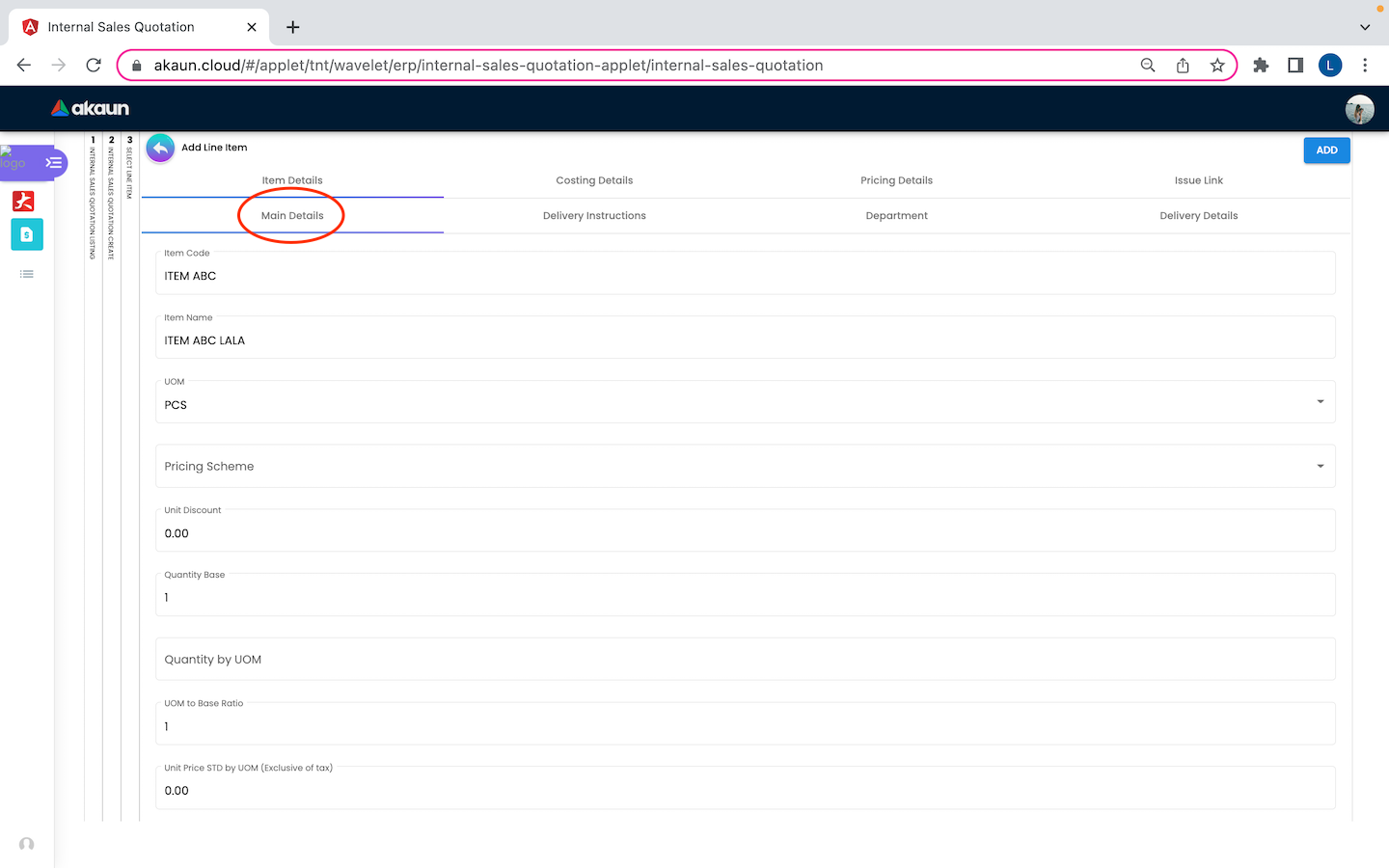The height and width of the screenshot is (868, 1389).
Task: Open the Chrome profile L icon
Action: point(1330,66)
